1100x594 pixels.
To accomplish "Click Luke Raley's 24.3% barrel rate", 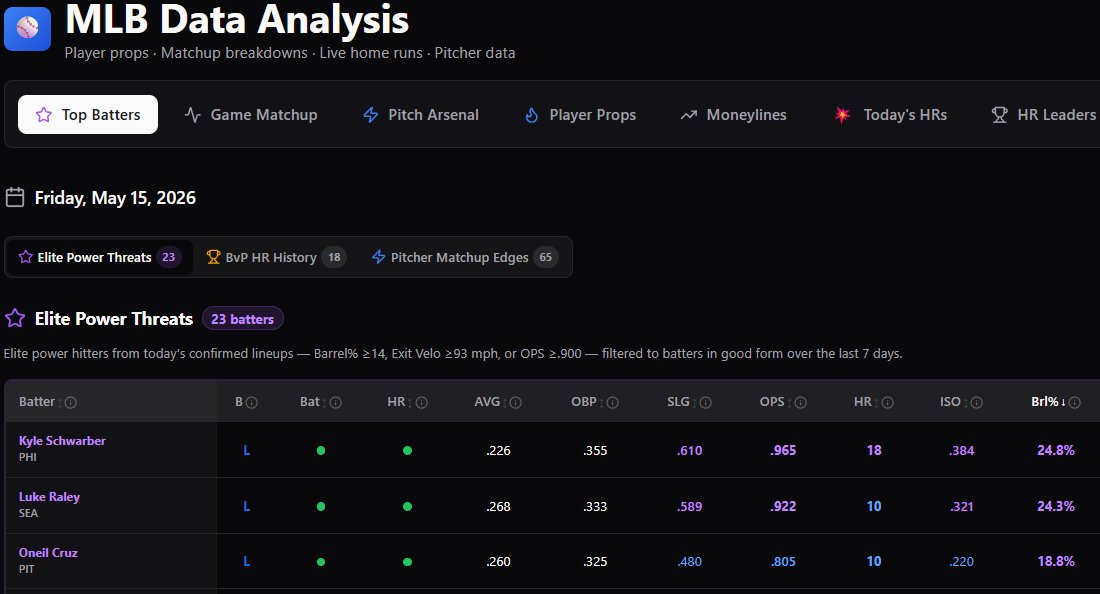I will click(x=1056, y=506).
